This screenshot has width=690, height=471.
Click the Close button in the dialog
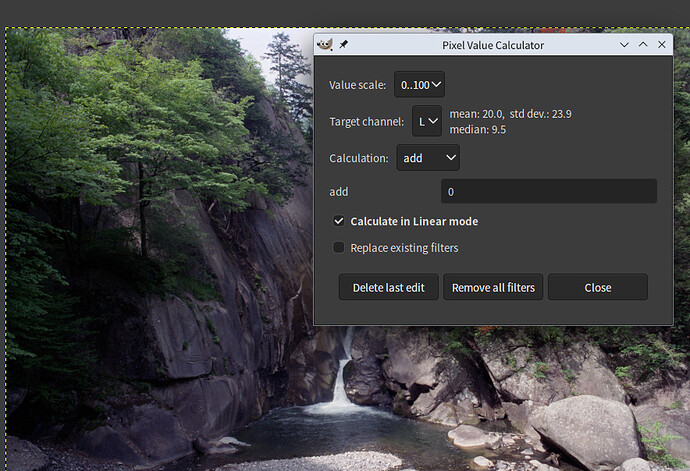(x=598, y=287)
